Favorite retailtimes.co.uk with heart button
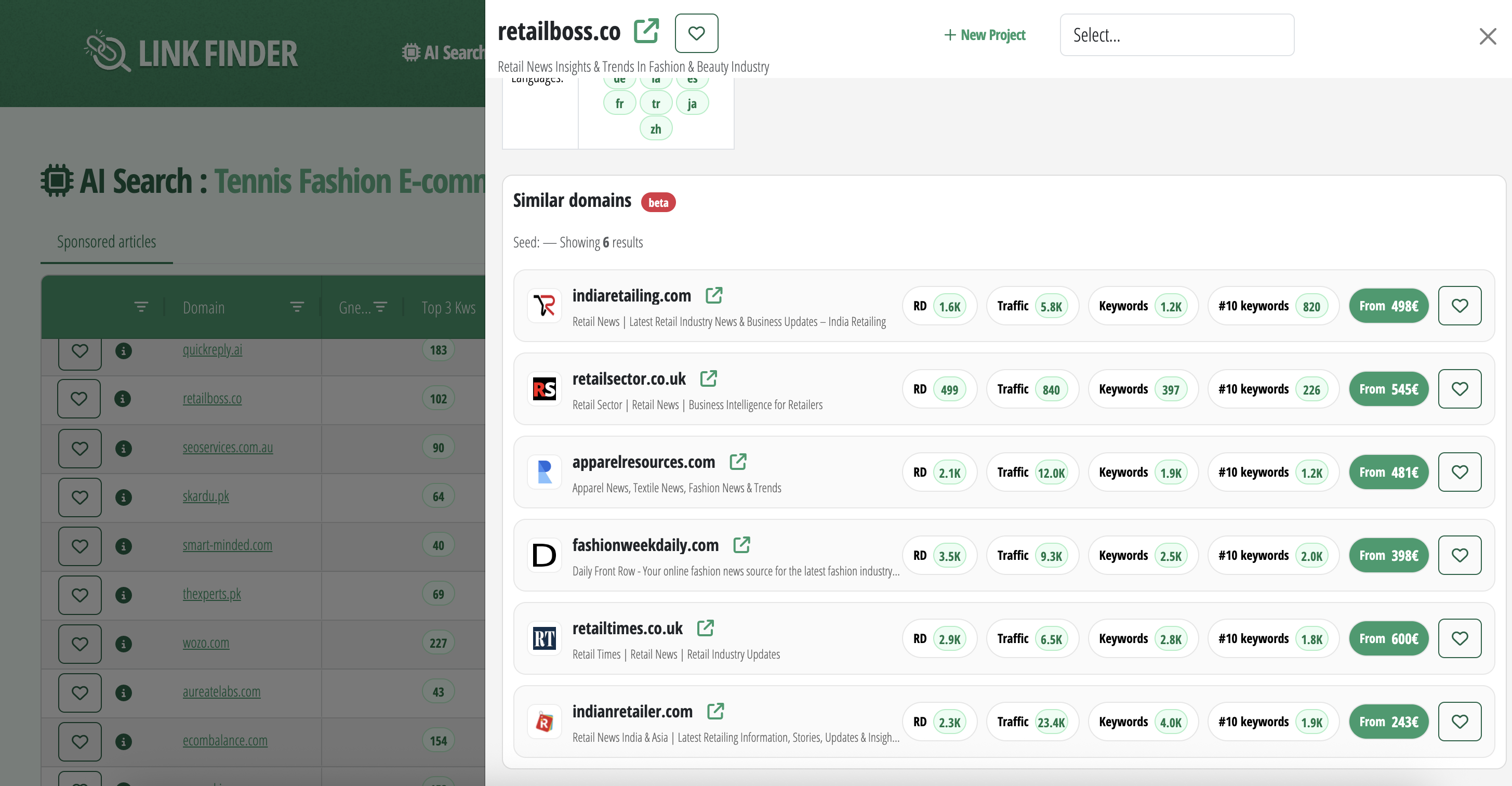Image resolution: width=1512 pixels, height=786 pixels. pos(1459,638)
